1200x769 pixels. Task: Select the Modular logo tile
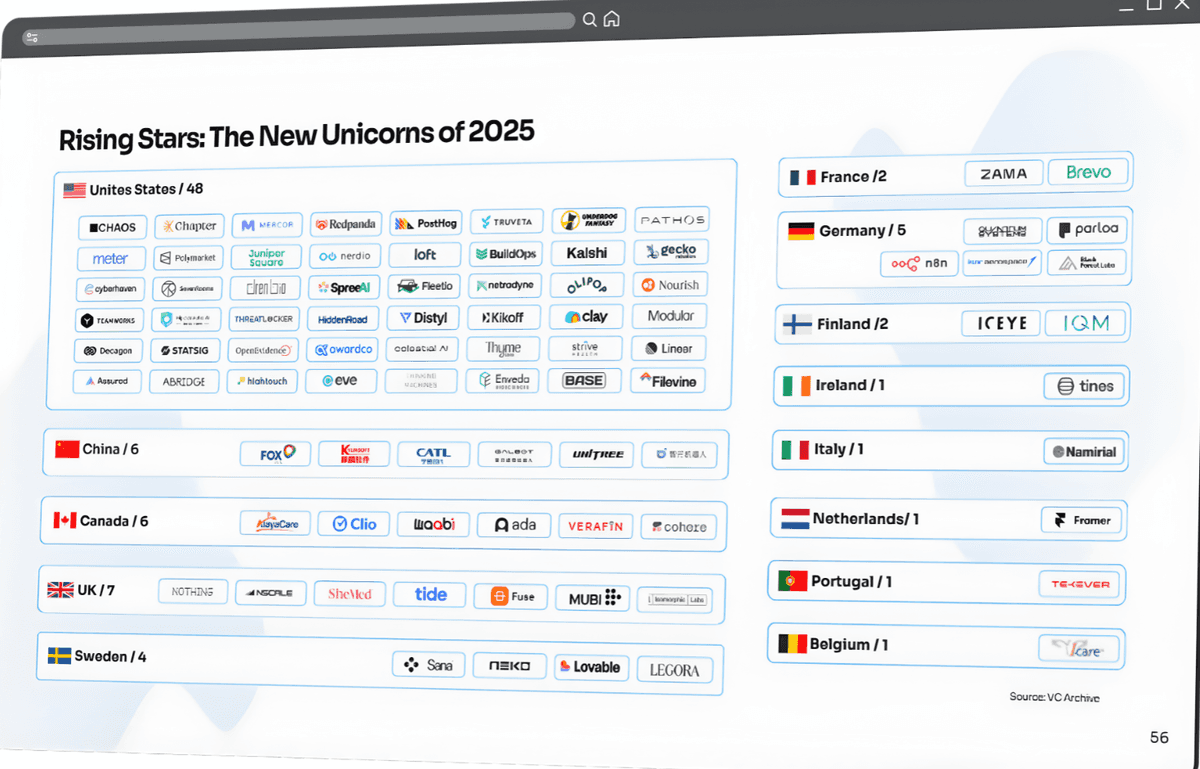pyautogui.click(x=669, y=316)
